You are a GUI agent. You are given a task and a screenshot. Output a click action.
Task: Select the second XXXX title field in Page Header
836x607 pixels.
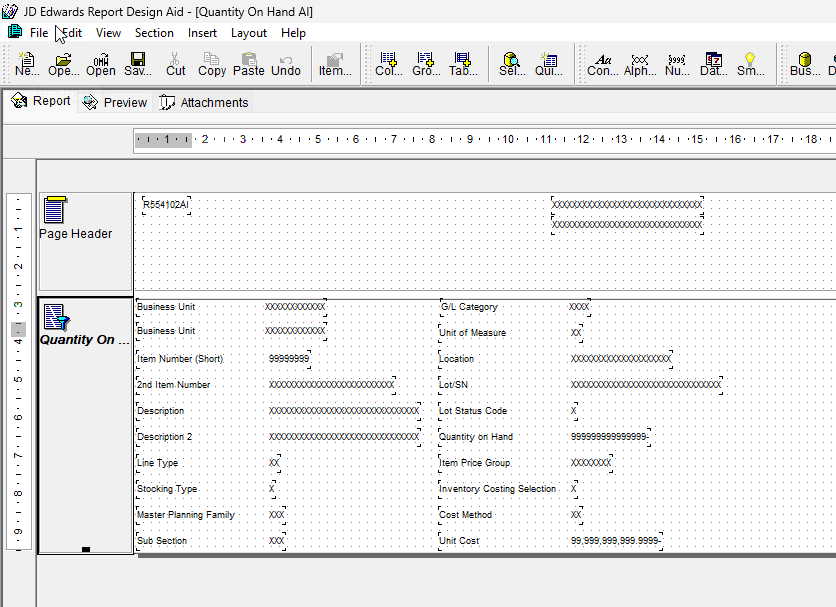(x=627, y=225)
